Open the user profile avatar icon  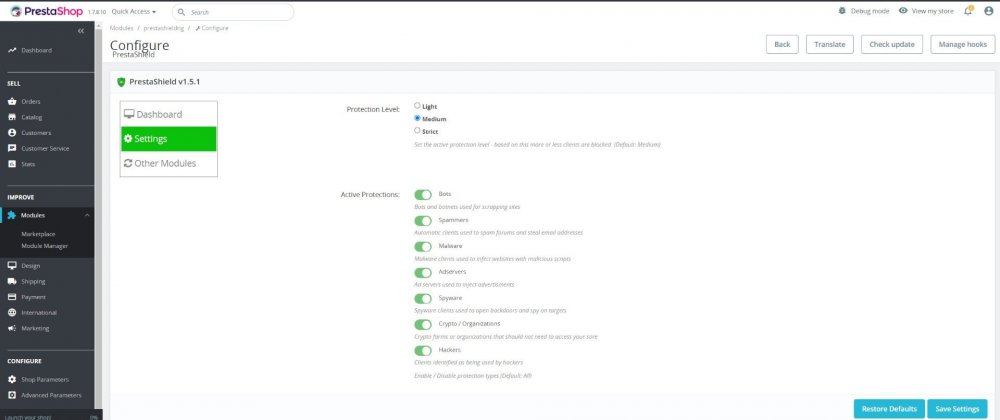click(x=989, y=11)
